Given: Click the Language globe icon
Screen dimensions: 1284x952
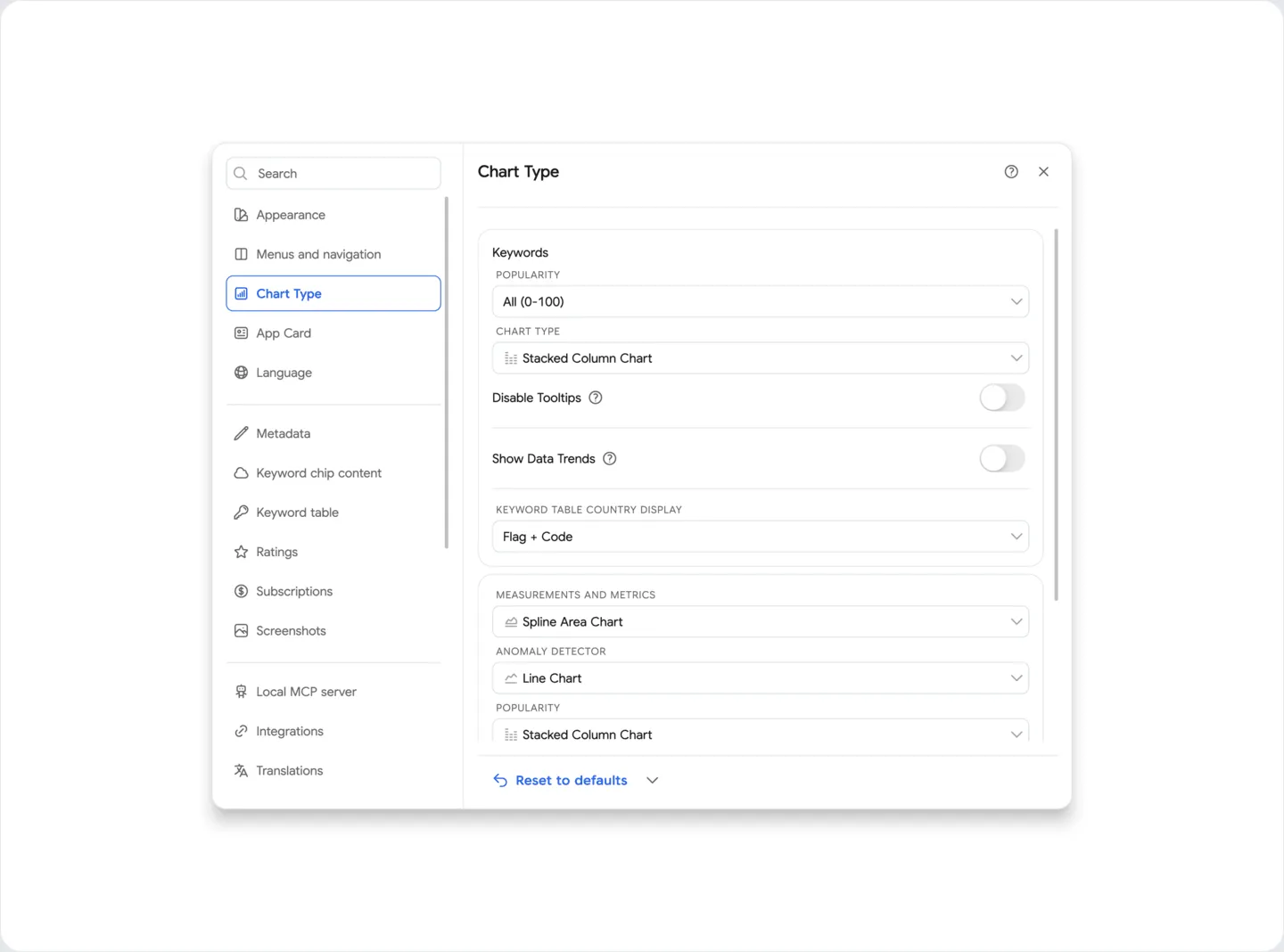Looking at the screenshot, I should [x=241, y=373].
